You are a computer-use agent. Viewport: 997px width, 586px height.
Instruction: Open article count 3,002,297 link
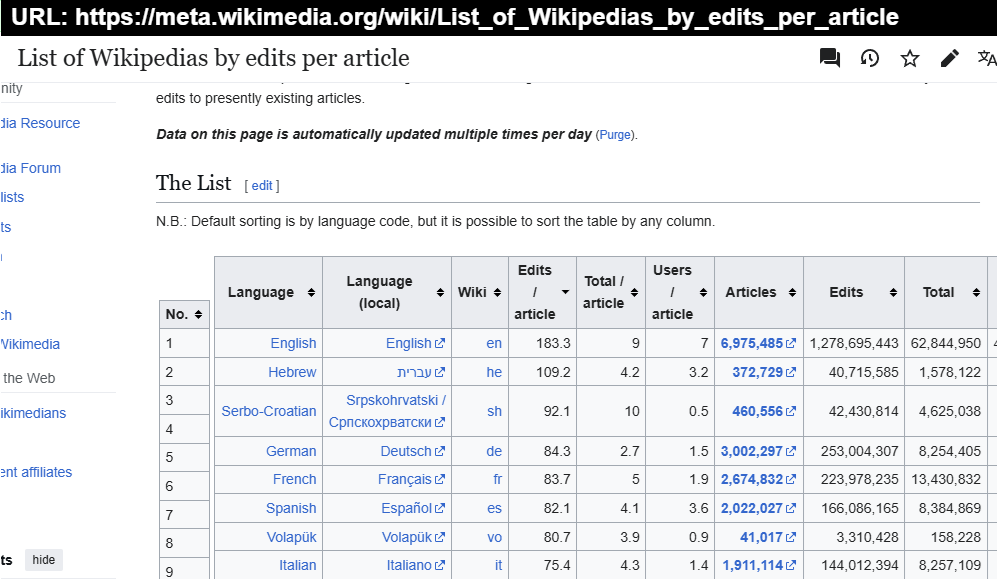[x=758, y=451]
